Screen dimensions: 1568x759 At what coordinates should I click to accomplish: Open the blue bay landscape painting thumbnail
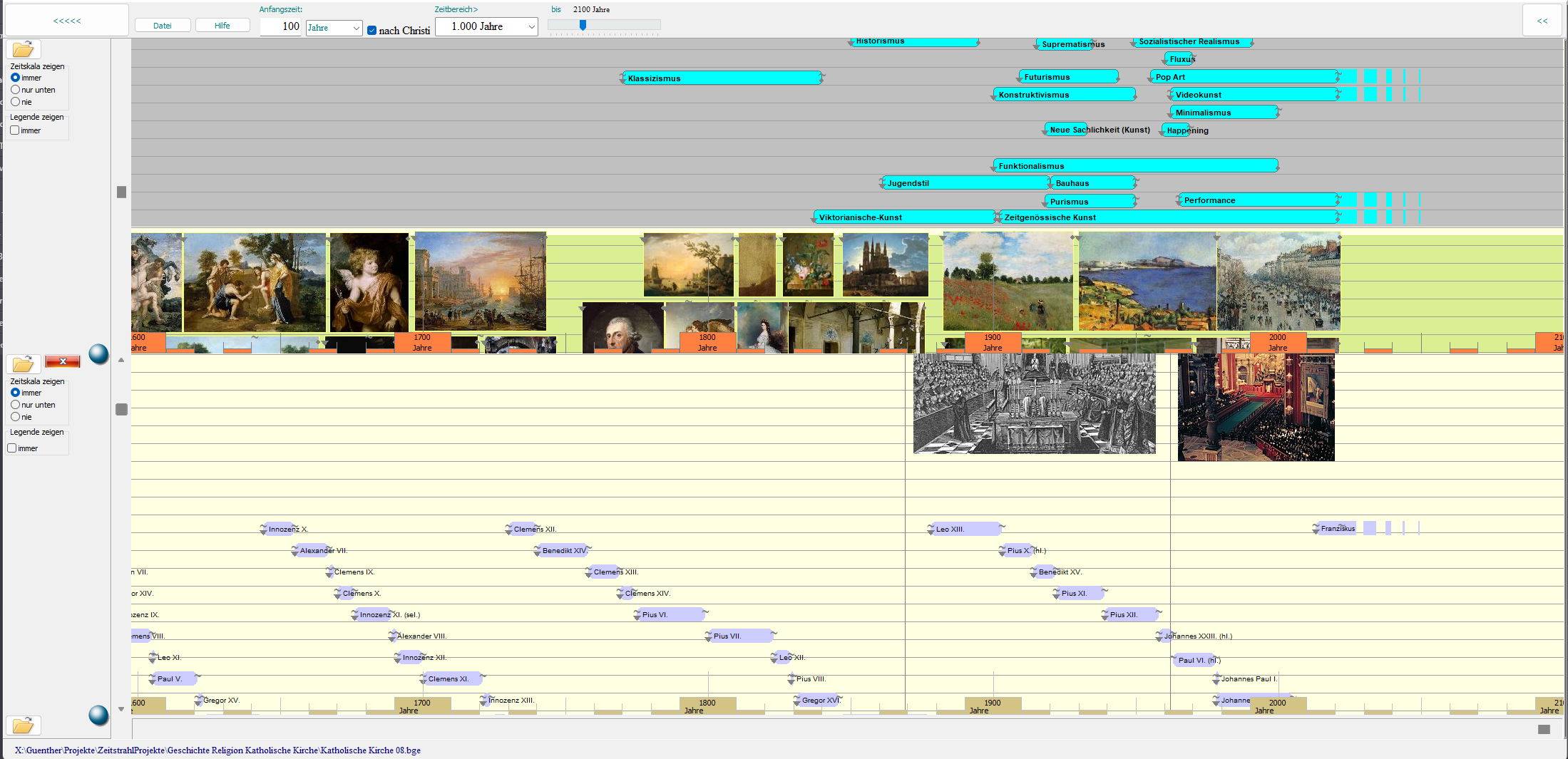(x=1147, y=282)
